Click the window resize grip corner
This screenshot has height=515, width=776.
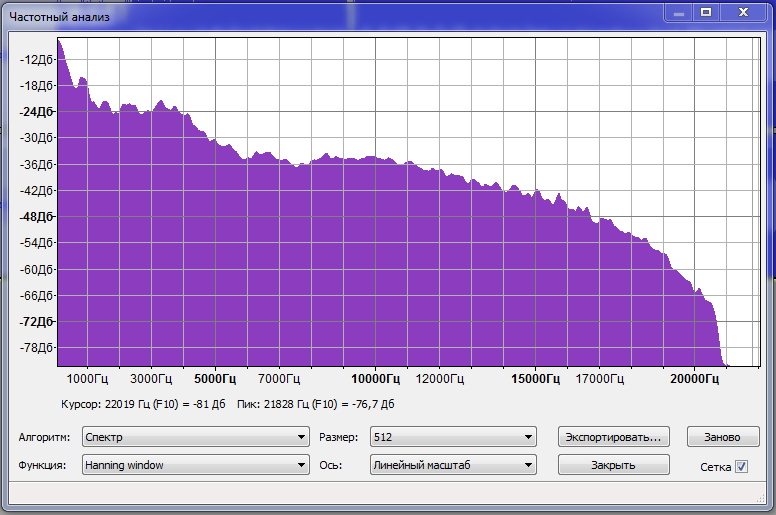coord(761,499)
